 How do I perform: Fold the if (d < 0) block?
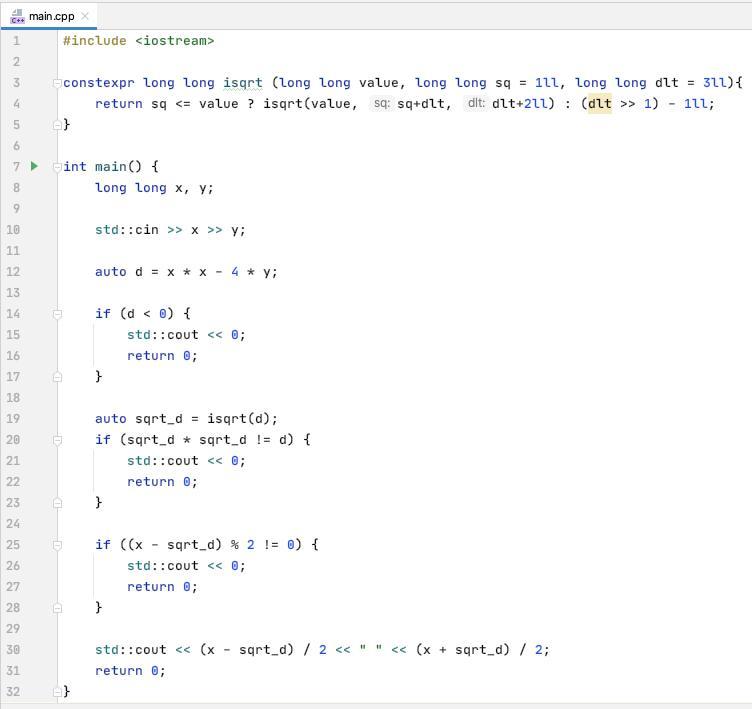pyautogui.click(x=57, y=314)
